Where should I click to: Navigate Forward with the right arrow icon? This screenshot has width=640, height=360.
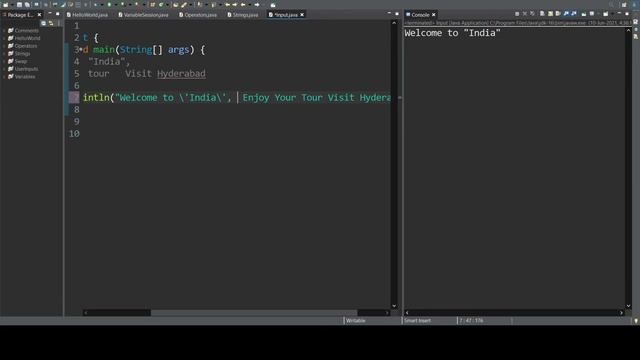[257, 4]
